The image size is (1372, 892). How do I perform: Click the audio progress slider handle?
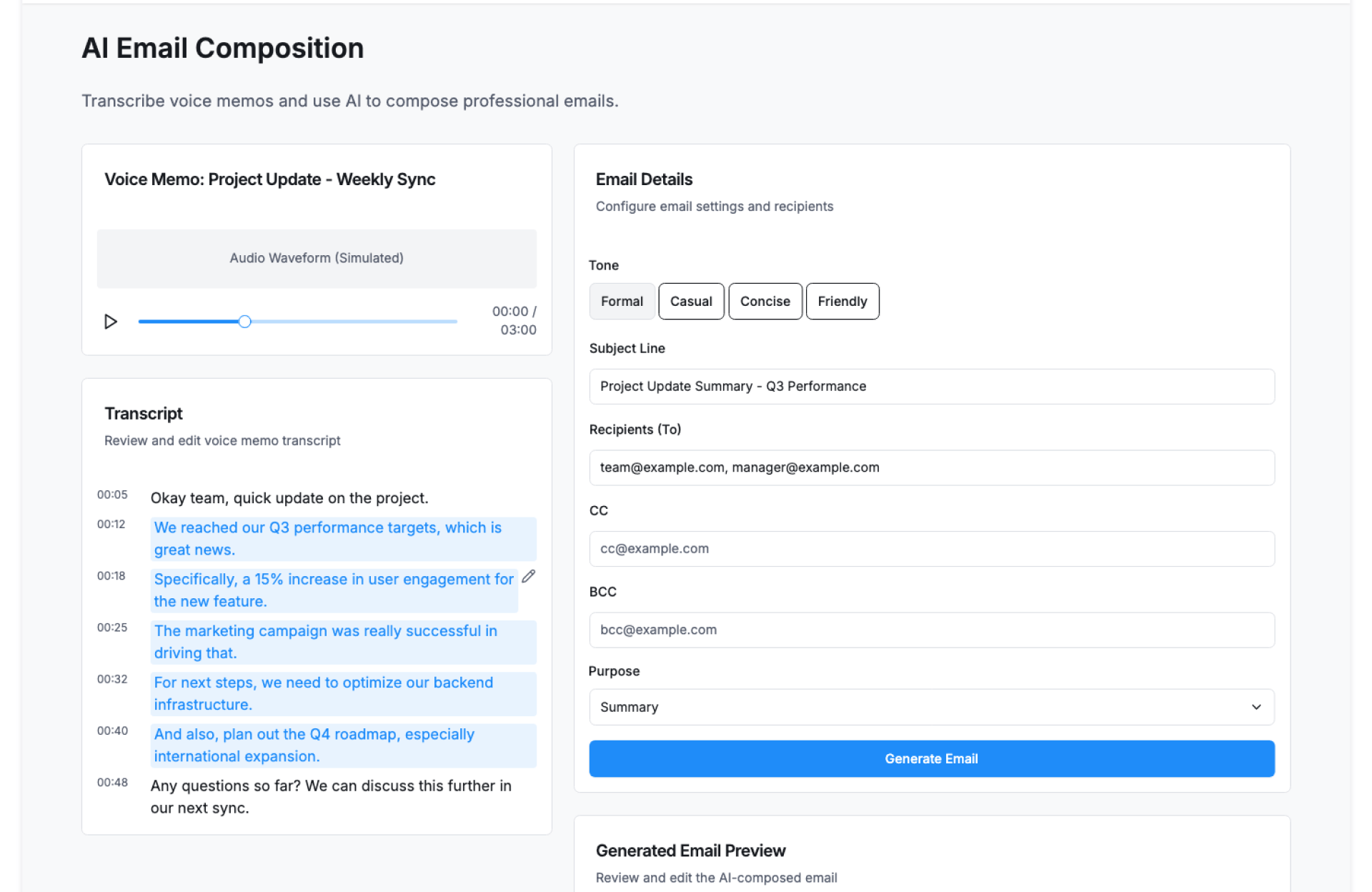pyautogui.click(x=245, y=322)
